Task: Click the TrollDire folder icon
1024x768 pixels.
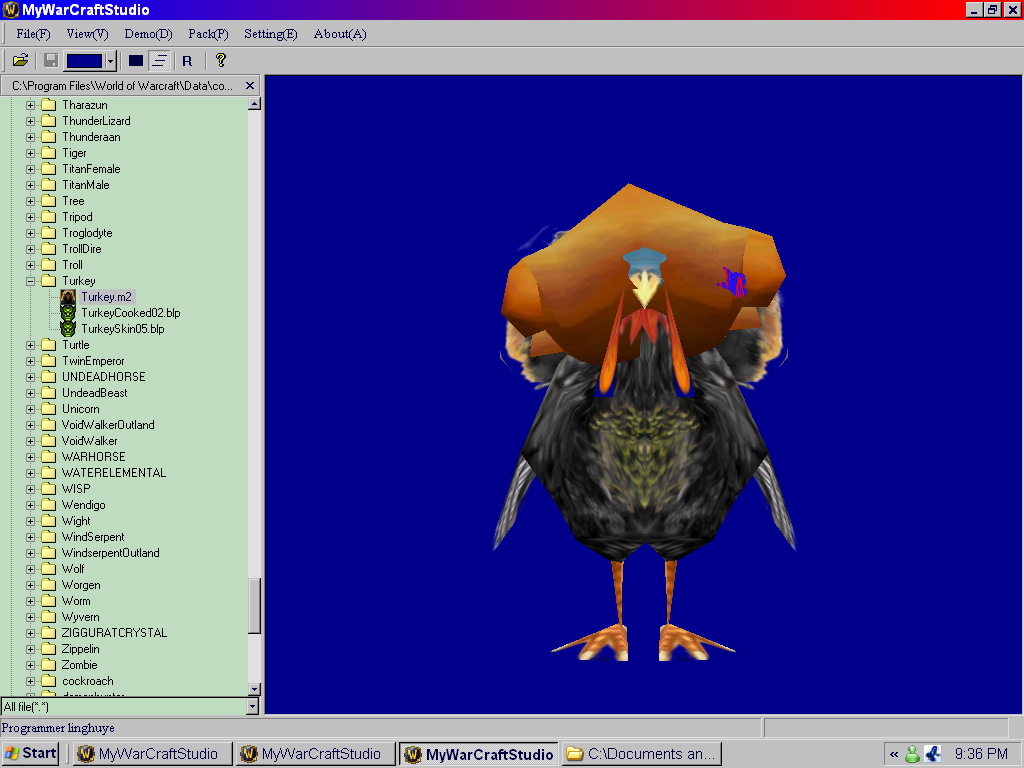Action: [48, 249]
